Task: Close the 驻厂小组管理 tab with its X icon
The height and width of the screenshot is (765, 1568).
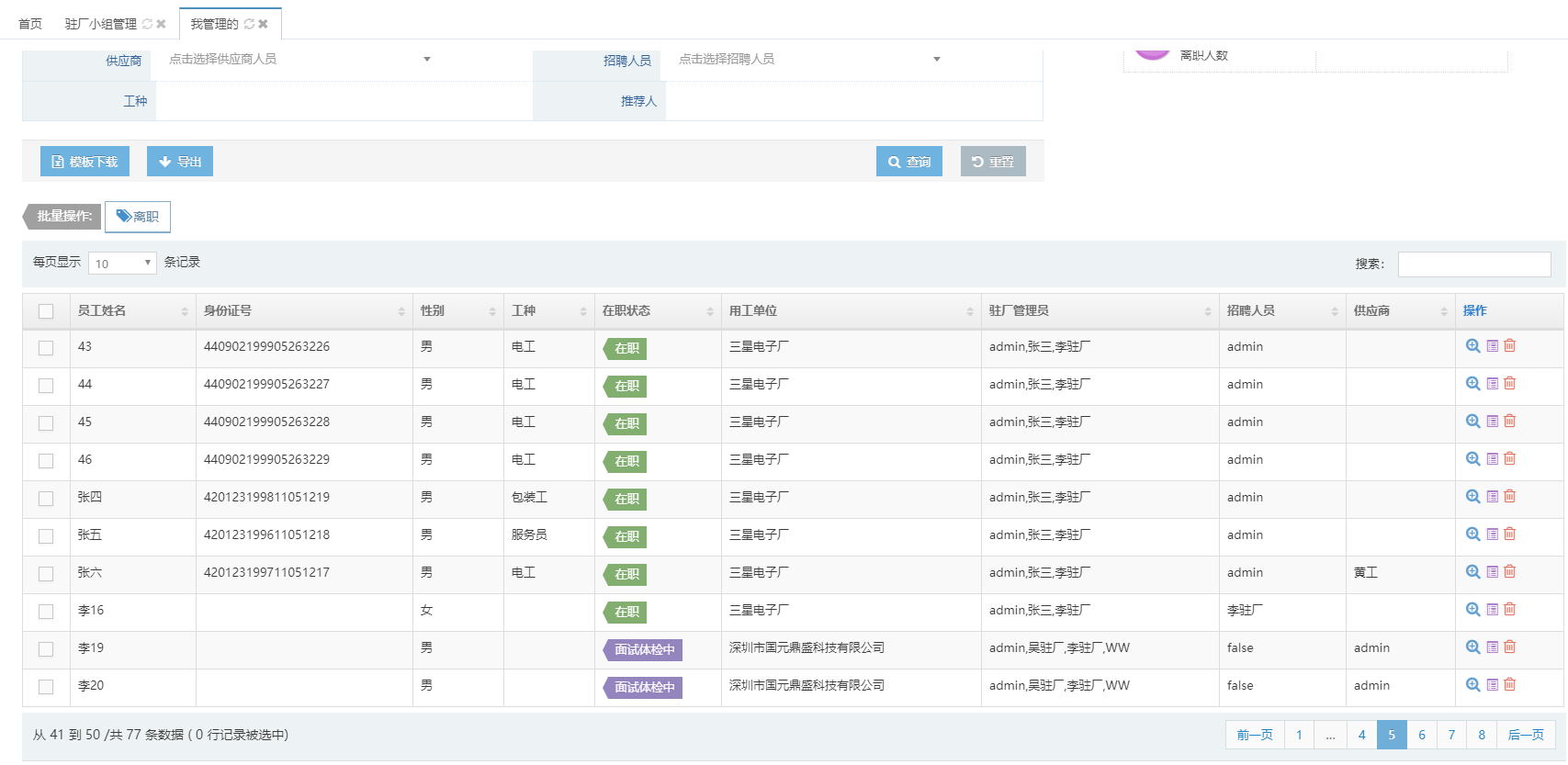Action: point(161,24)
